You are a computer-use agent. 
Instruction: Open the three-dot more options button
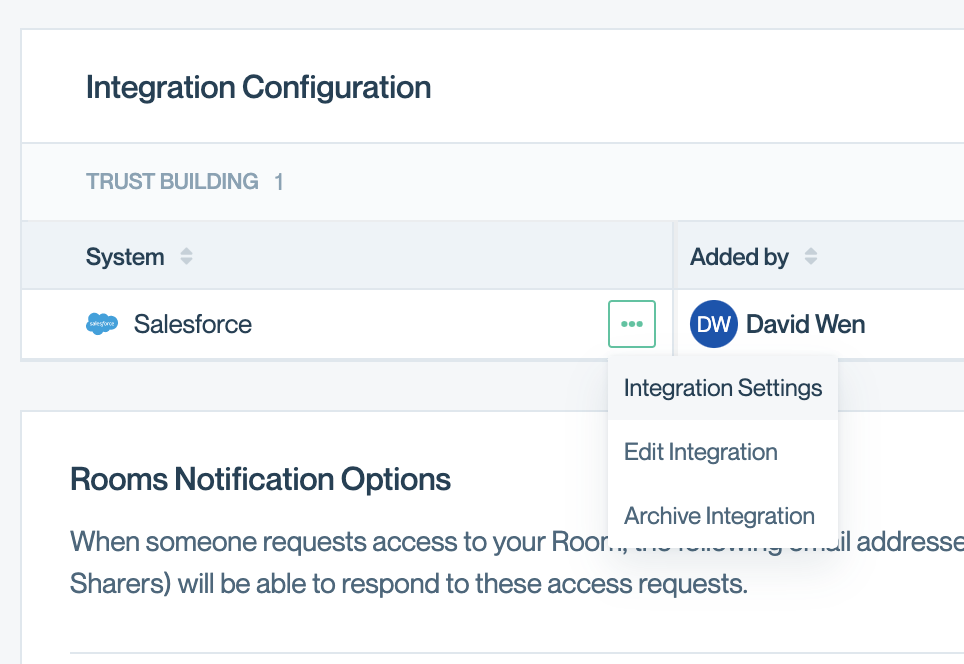[x=632, y=324]
